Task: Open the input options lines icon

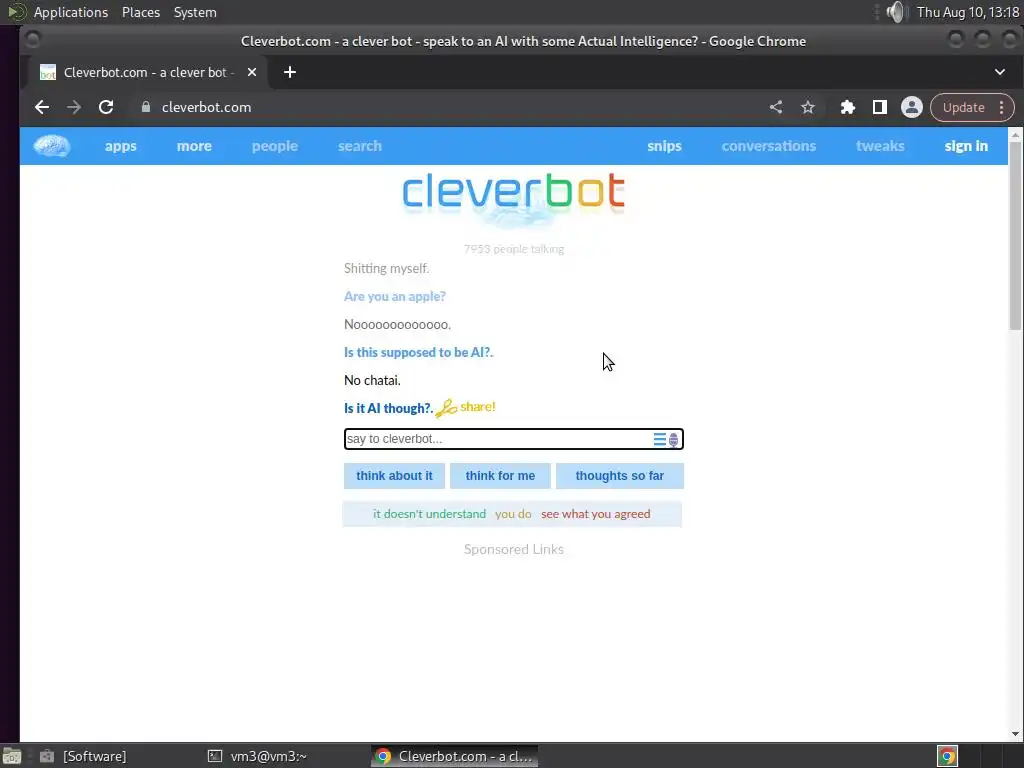Action: pyautogui.click(x=660, y=440)
